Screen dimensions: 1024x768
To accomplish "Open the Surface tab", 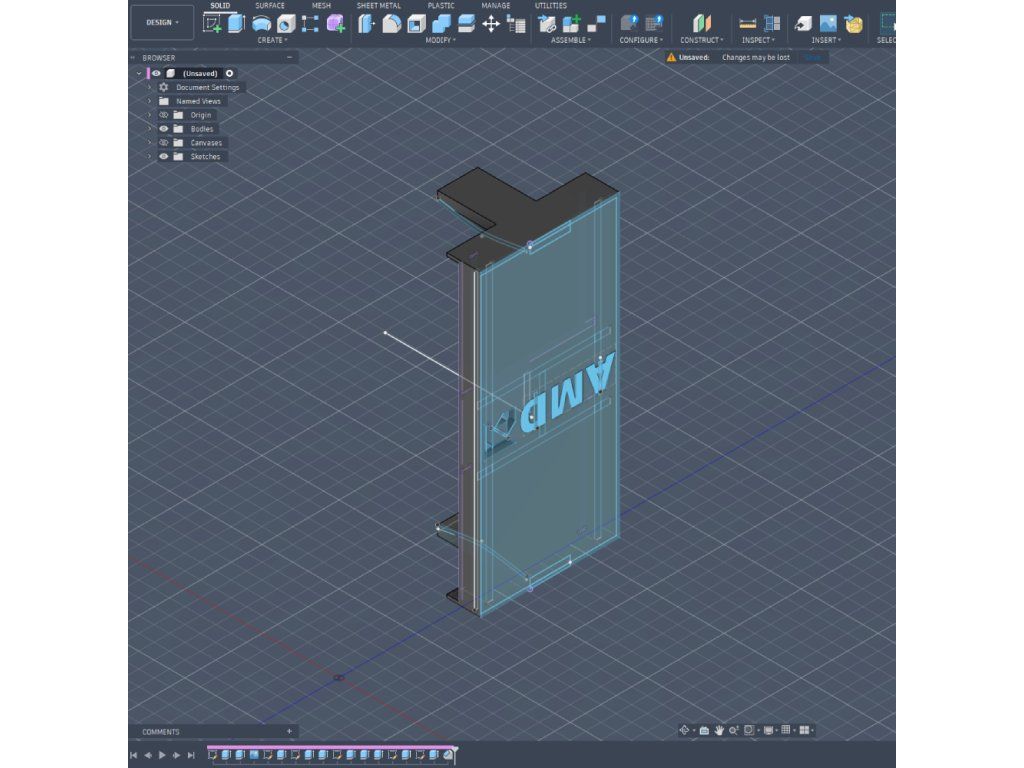I will tap(269, 6).
